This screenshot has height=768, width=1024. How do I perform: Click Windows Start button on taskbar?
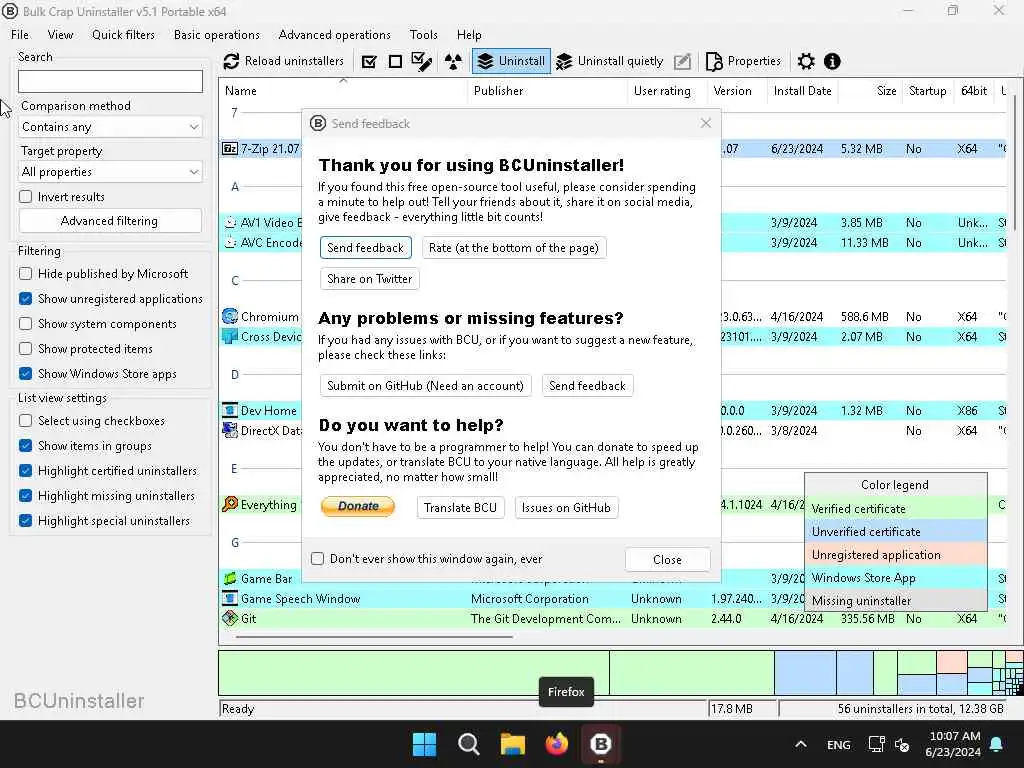(424, 744)
